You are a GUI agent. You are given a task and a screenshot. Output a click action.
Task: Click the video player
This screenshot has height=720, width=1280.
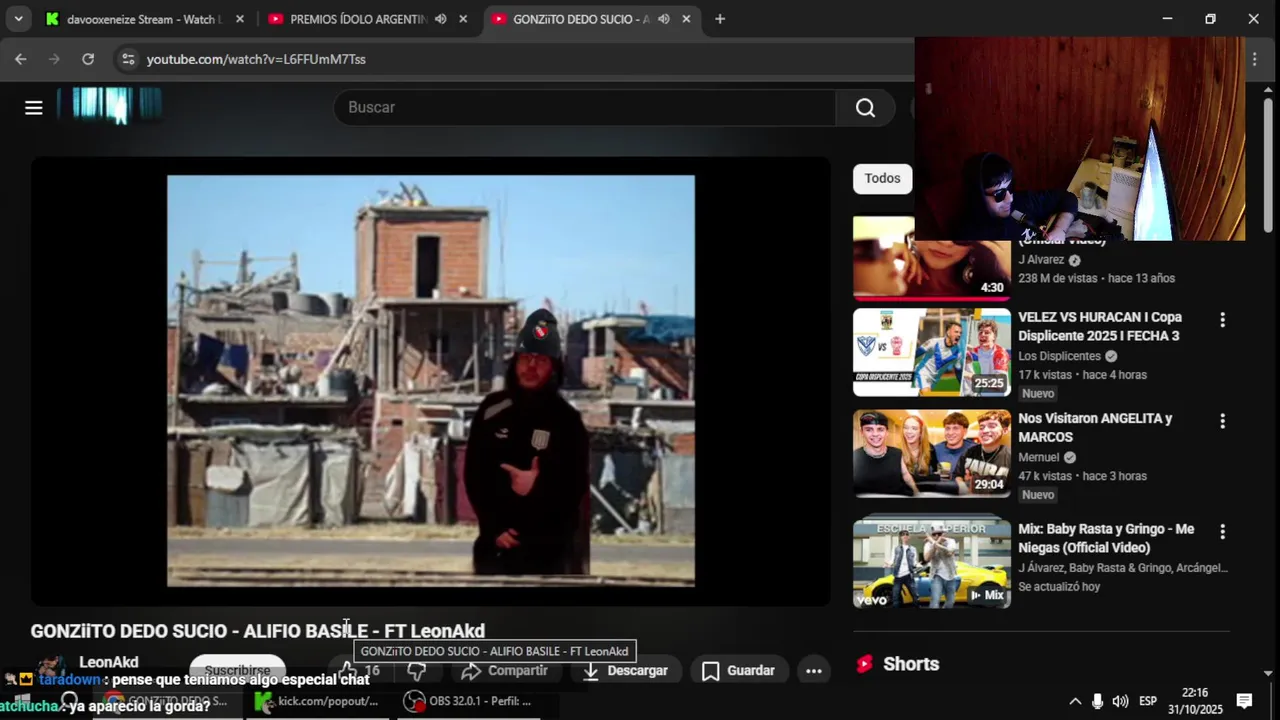(431, 381)
